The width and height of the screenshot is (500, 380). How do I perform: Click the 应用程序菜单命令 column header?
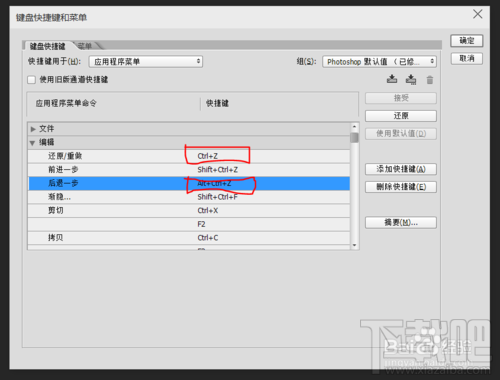point(66,103)
